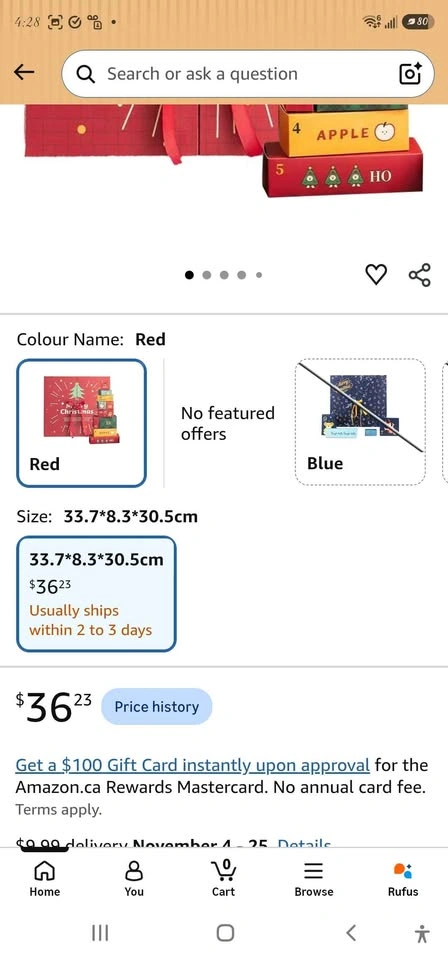
Task: Open the Browse menu
Action: coord(313,877)
